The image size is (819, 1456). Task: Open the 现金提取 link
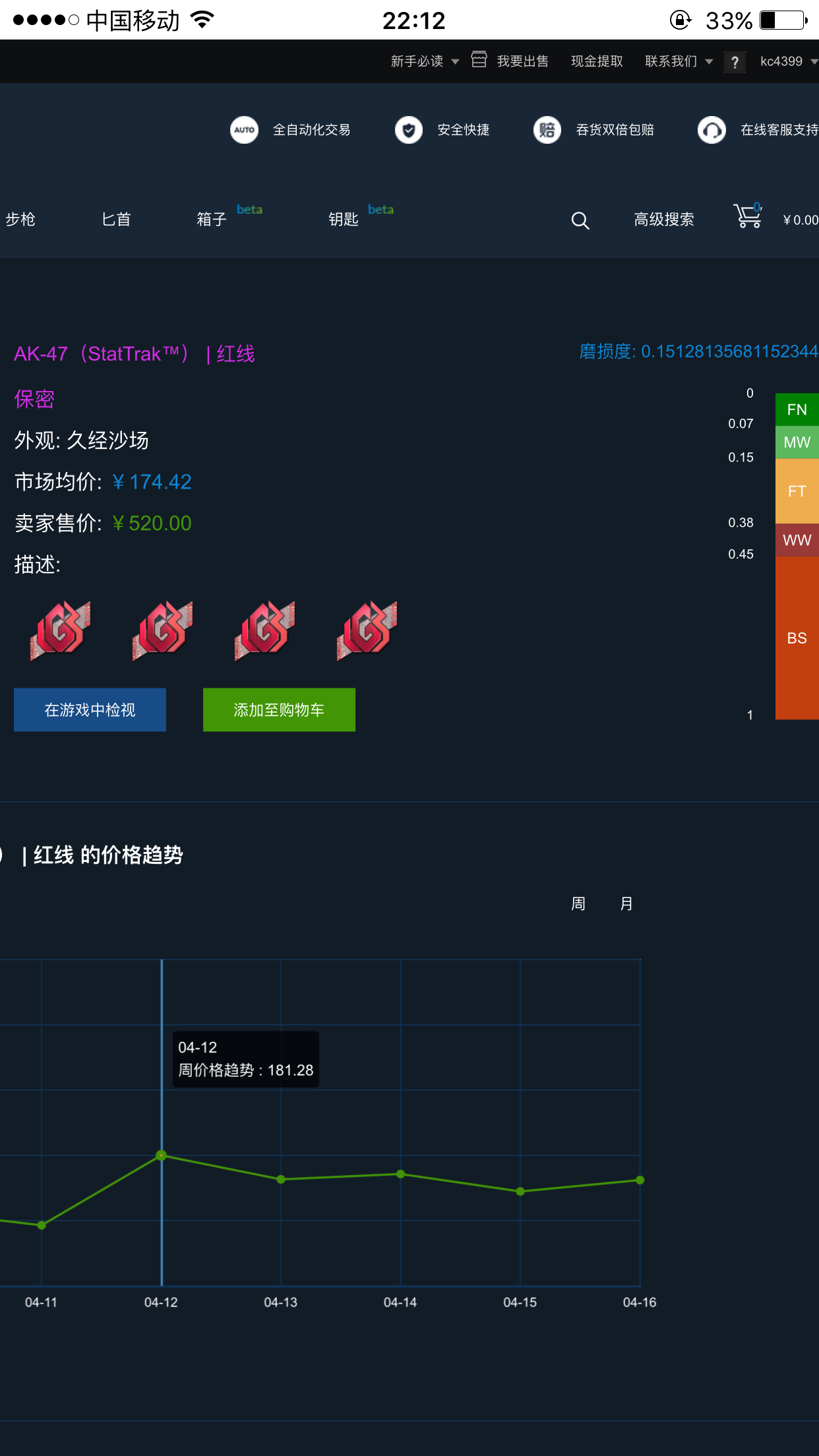597,61
